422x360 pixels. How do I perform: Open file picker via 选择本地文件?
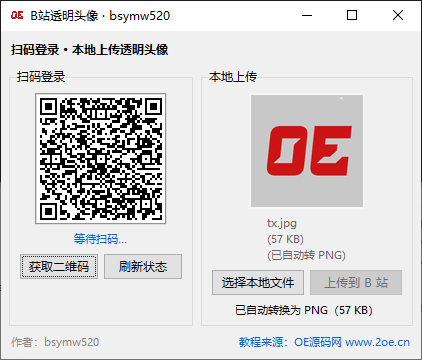(x=258, y=282)
